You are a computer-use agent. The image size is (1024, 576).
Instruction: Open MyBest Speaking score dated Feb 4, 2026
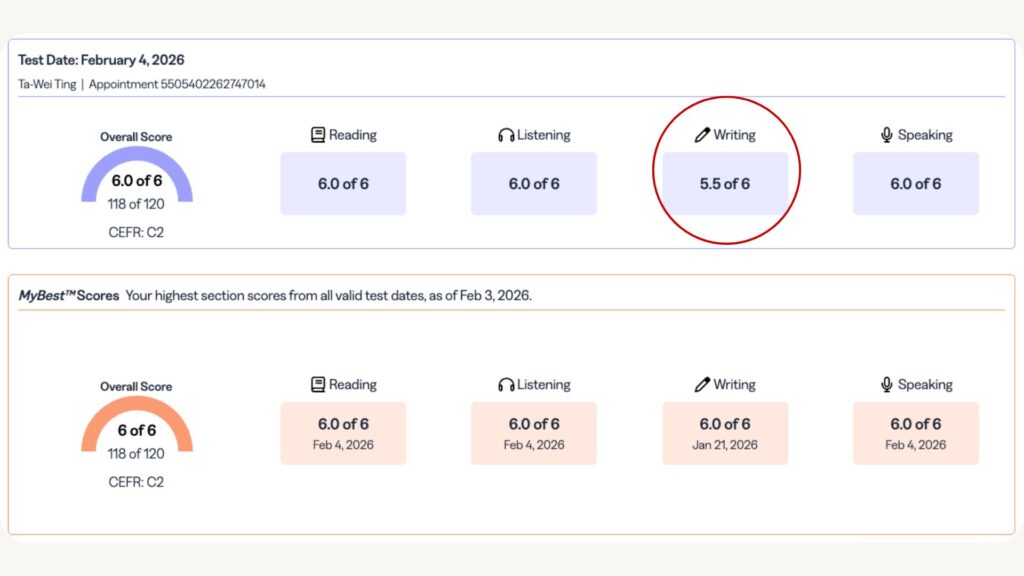coord(916,433)
